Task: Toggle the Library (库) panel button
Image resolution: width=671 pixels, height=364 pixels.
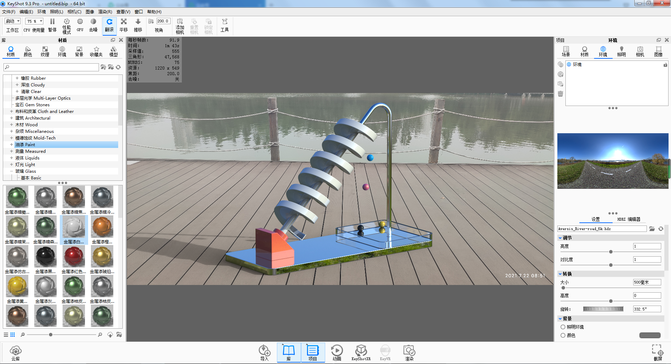Action: [288, 353]
